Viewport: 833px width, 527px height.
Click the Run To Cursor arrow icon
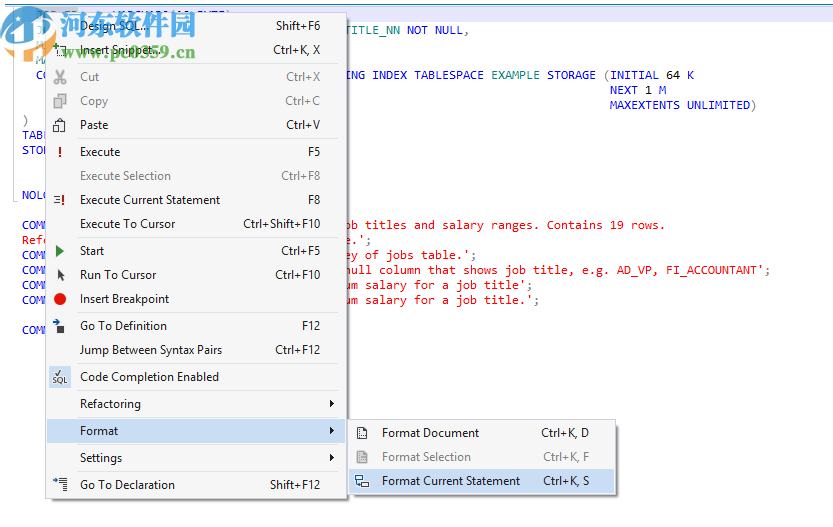[61, 275]
